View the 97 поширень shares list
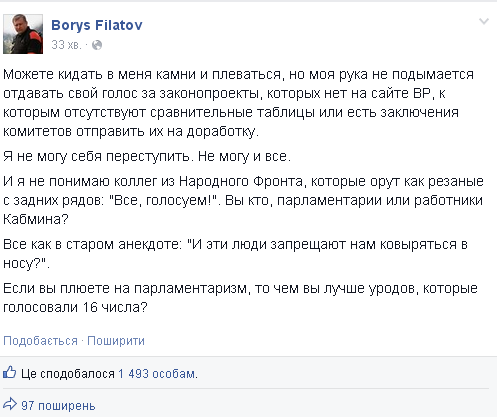The height and width of the screenshot is (417, 497). pyautogui.click(x=58, y=406)
